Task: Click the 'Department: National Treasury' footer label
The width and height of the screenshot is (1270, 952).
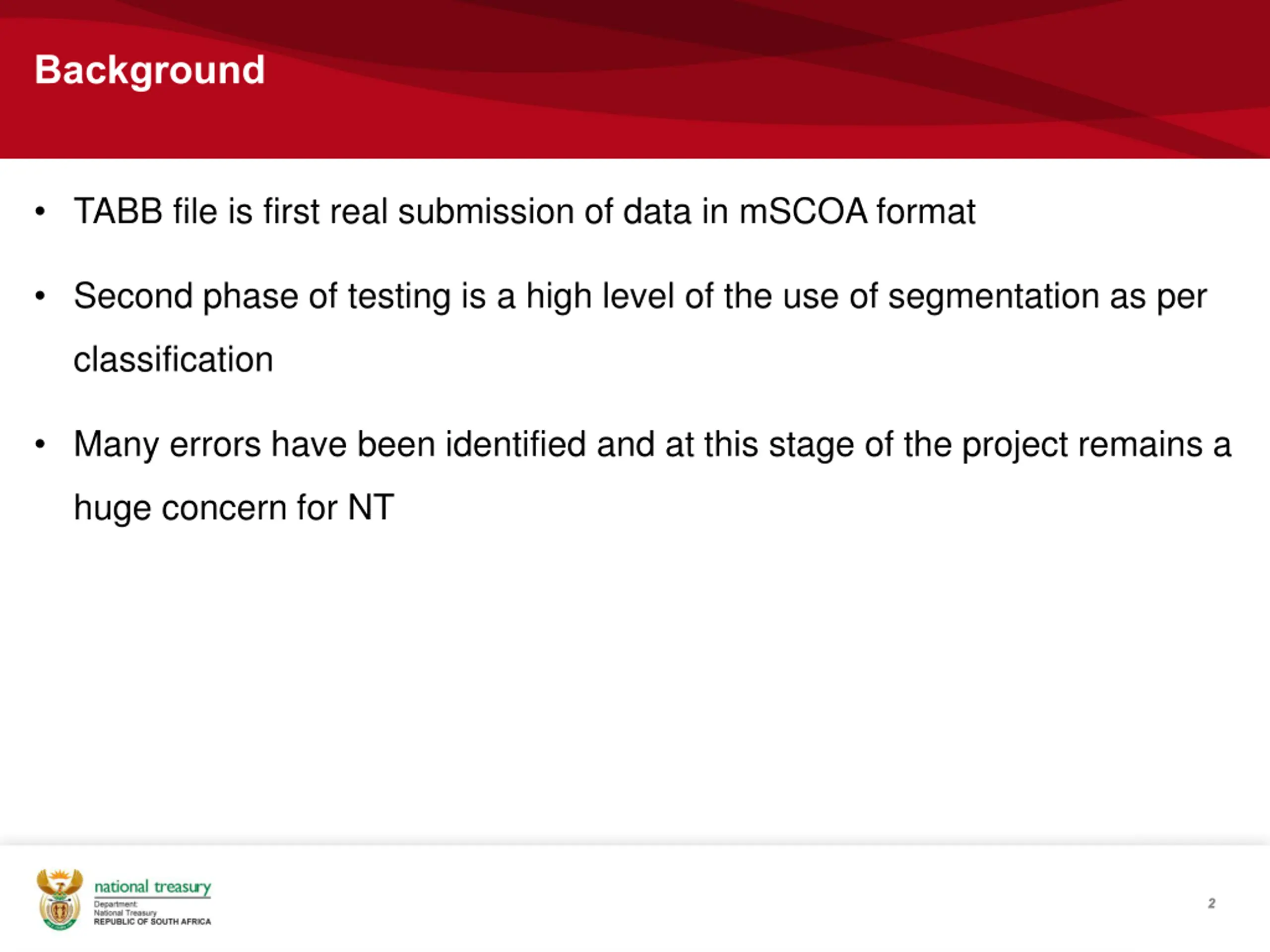Action: click(125, 908)
